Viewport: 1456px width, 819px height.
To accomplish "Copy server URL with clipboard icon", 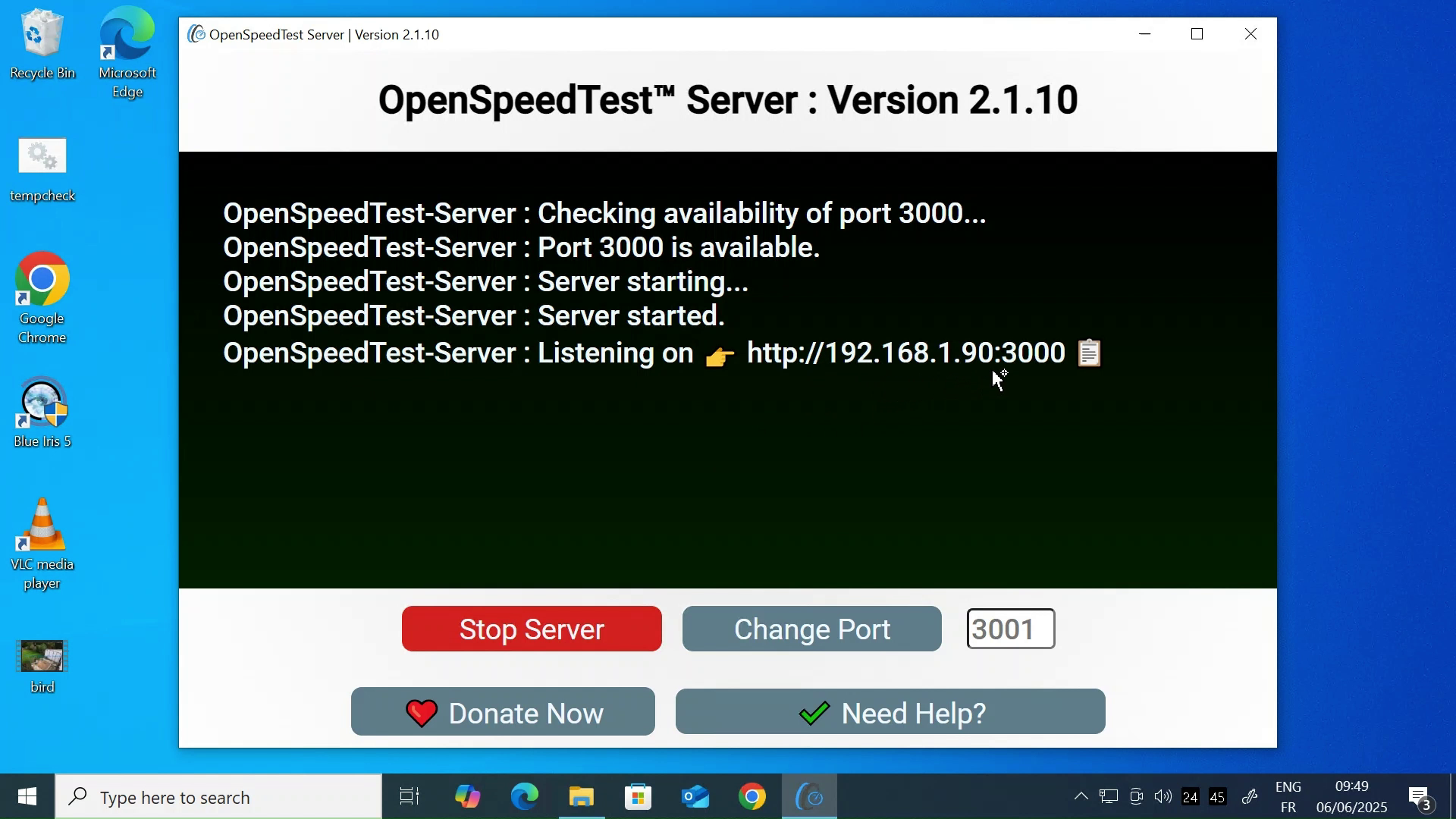I will click(x=1089, y=353).
